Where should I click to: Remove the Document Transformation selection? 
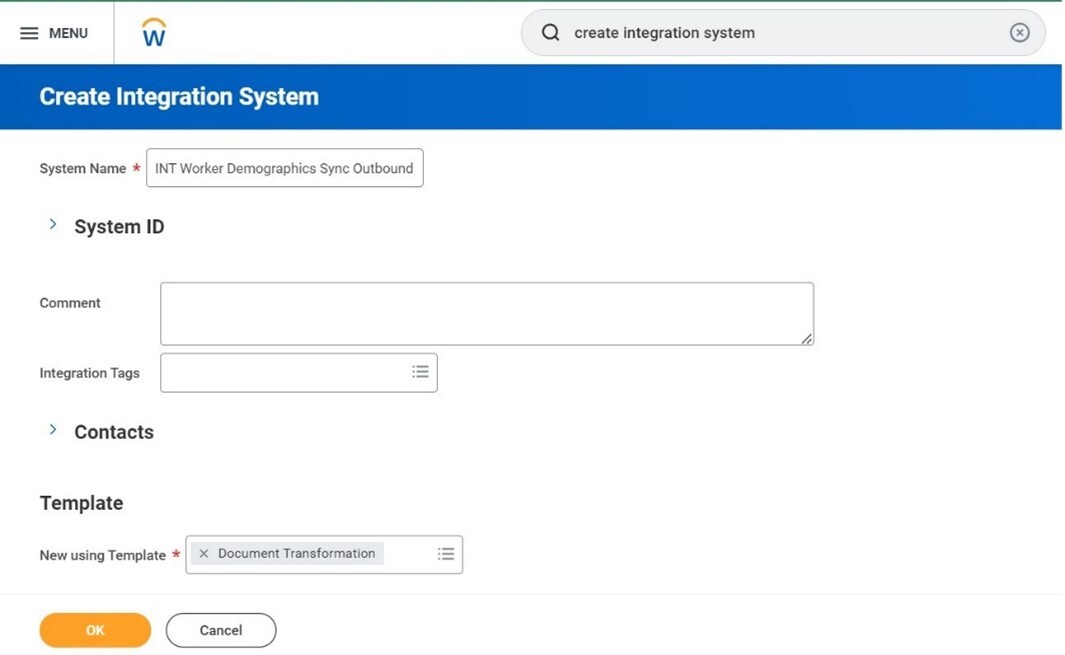(204, 554)
